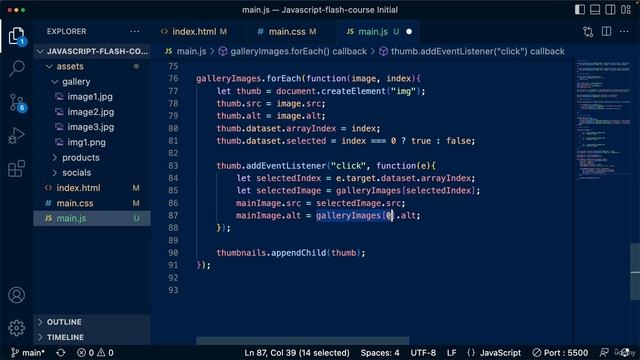Viewport: 640px width, 360px height.
Task: Change encoding via UTF-8 status item
Action: click(423, 353)
